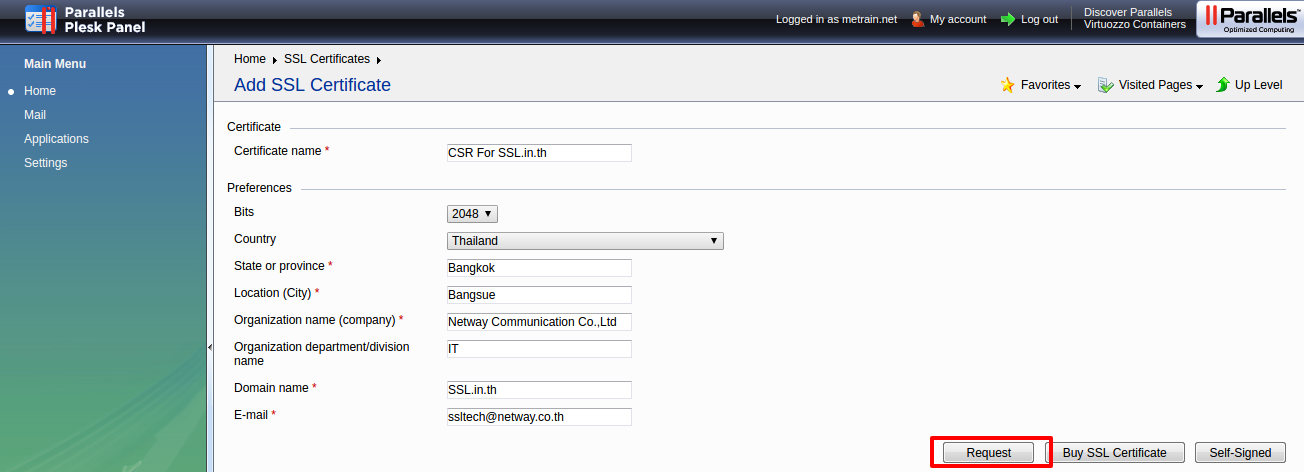1304x472 pixels.
Task: Focus the E-mail text field
Action: click(x=539, y=417)
